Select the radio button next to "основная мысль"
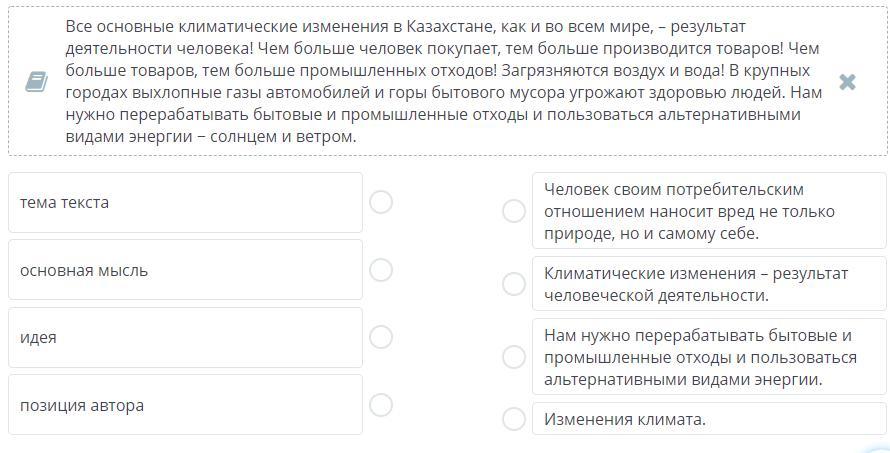Viewport: 890px width, 453px height. [381, 270]
